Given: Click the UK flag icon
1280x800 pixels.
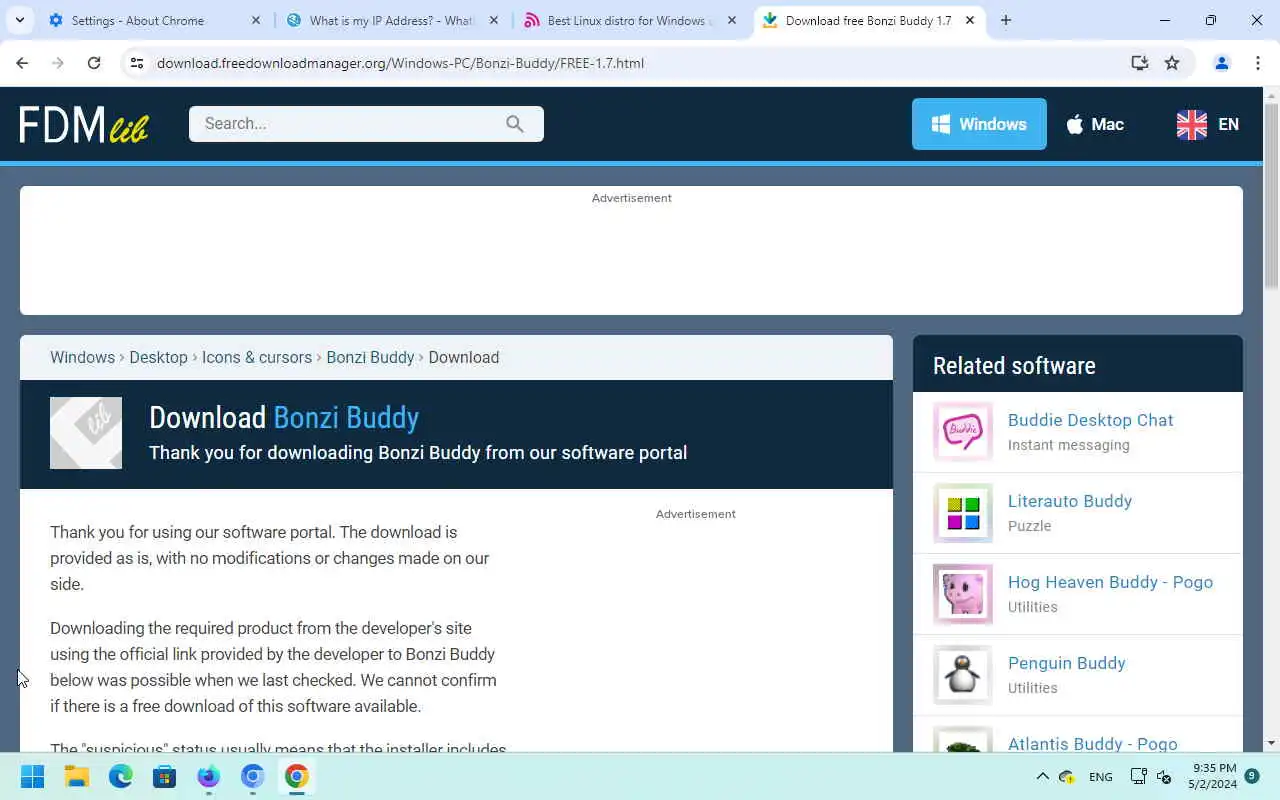Looking at the screenshot, I should (1191, 124).
